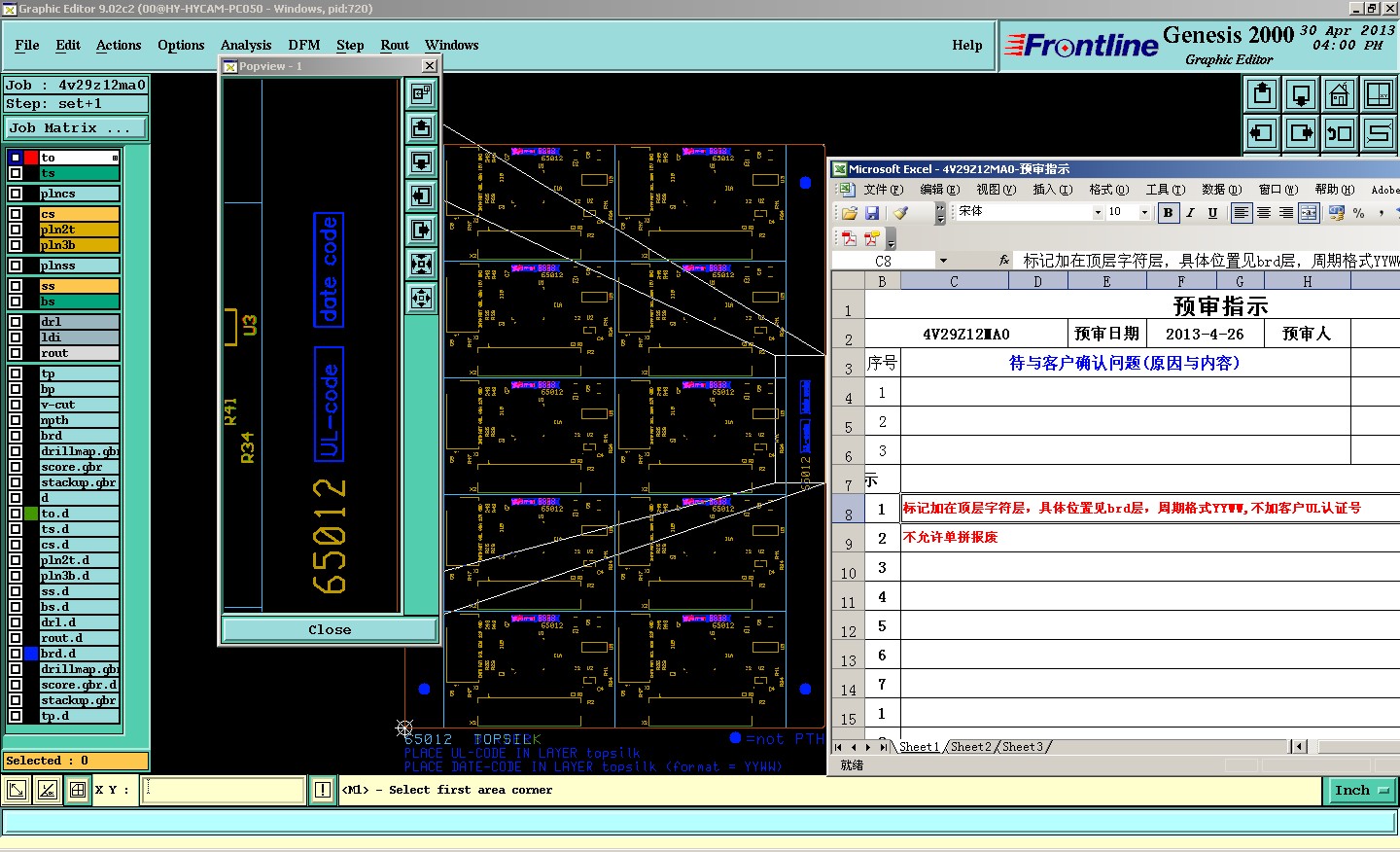Click Excel Merge and Center icon
This screenshot has width=1400, height=852.
1310,212
